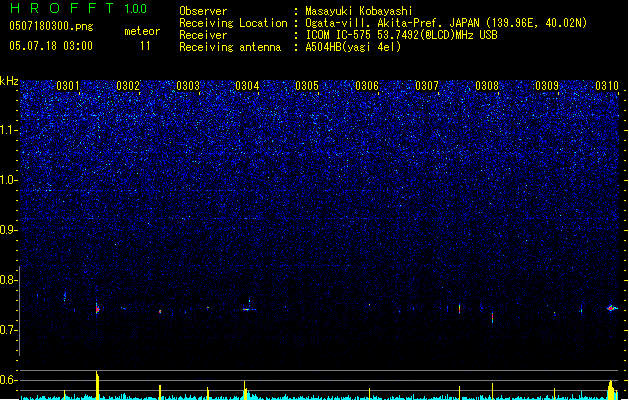Click the 'meteor' label

(142, 31)
